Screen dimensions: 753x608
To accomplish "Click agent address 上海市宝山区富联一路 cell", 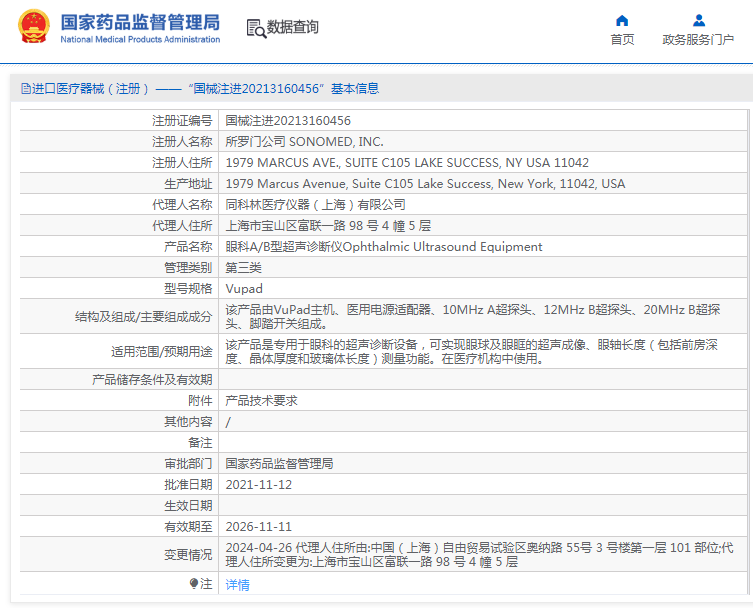I will [x=328, y=226].
